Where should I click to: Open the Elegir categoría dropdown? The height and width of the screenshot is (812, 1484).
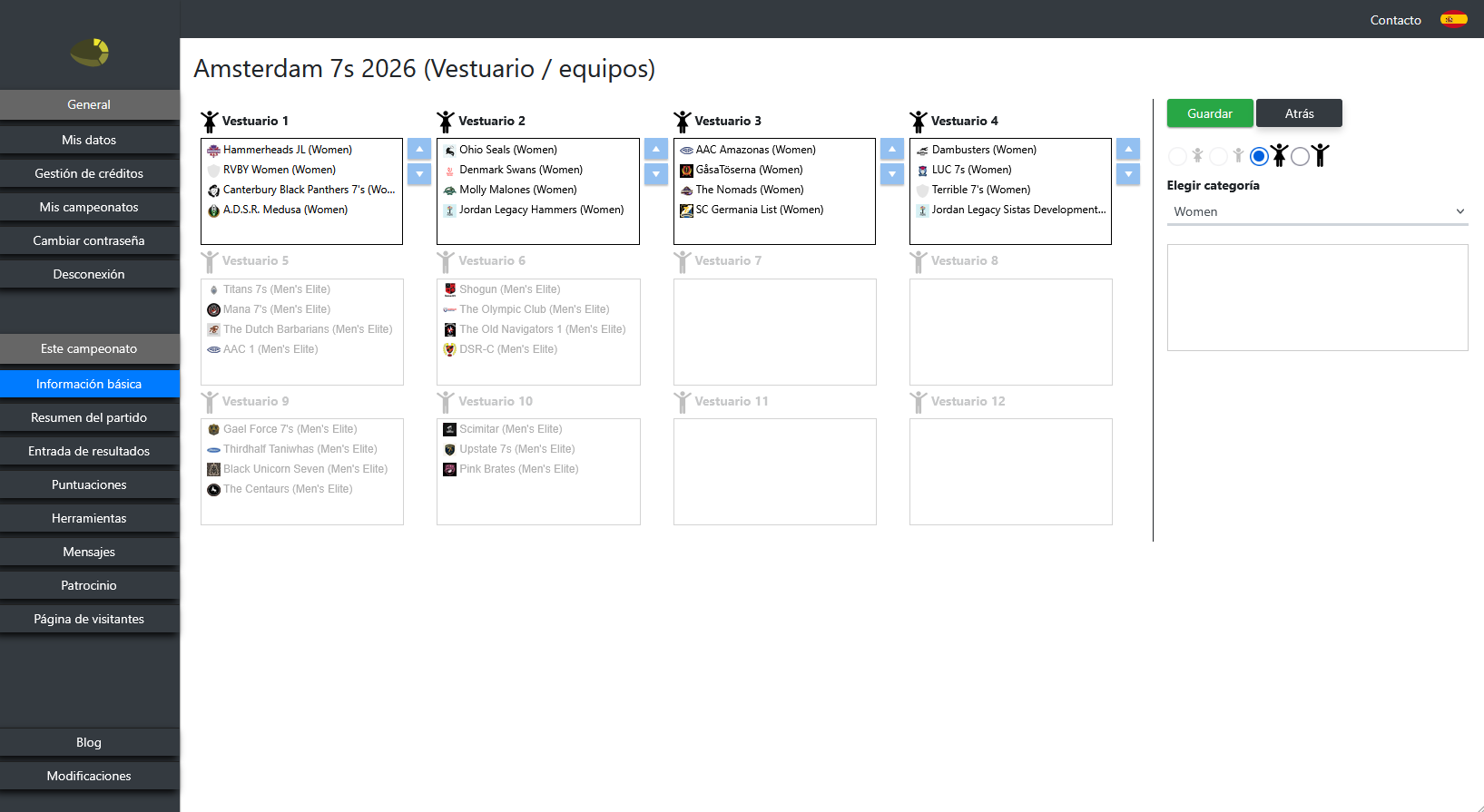(1318, 211)
